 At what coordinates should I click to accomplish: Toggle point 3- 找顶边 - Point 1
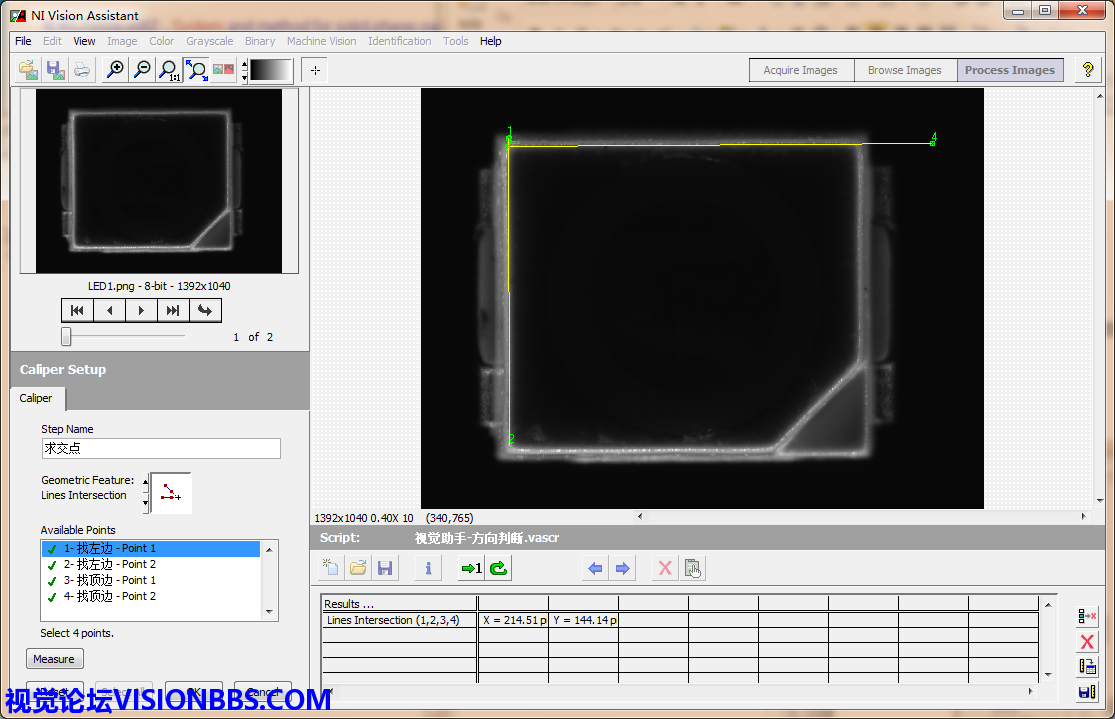pyautogui.click(x=151, y=580)
